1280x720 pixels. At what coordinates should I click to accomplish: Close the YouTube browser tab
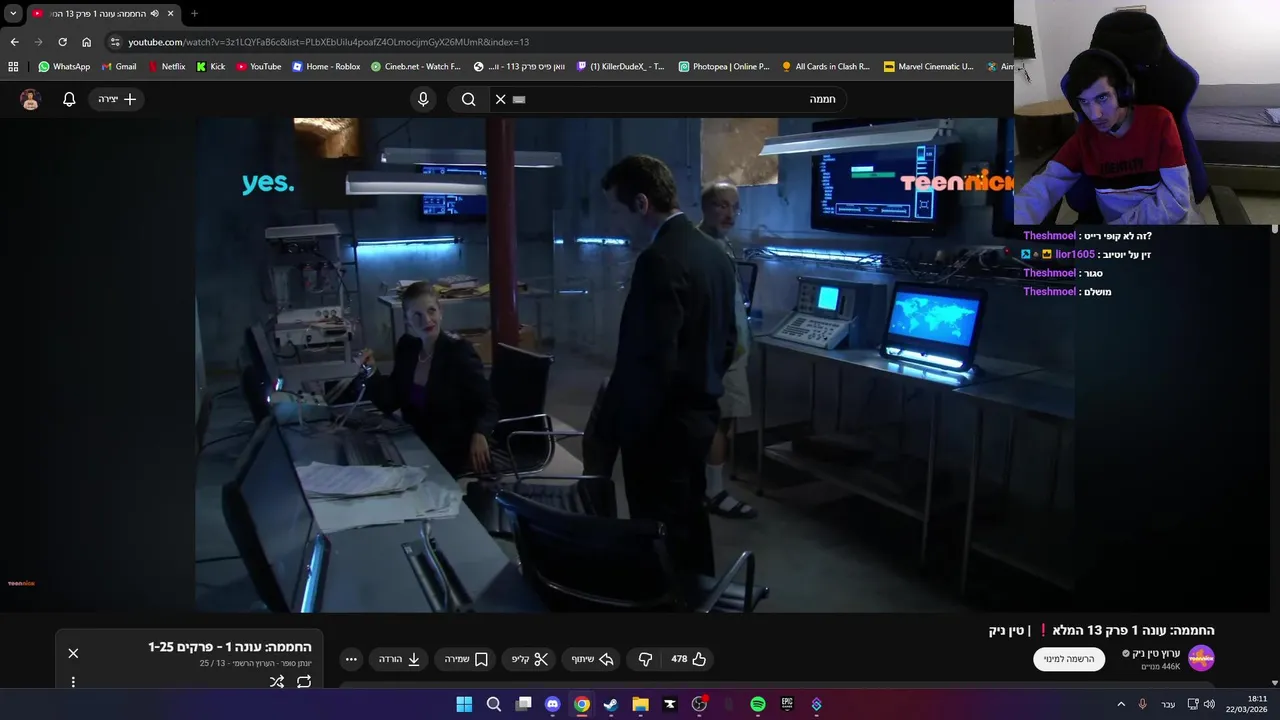click(171, 14)
